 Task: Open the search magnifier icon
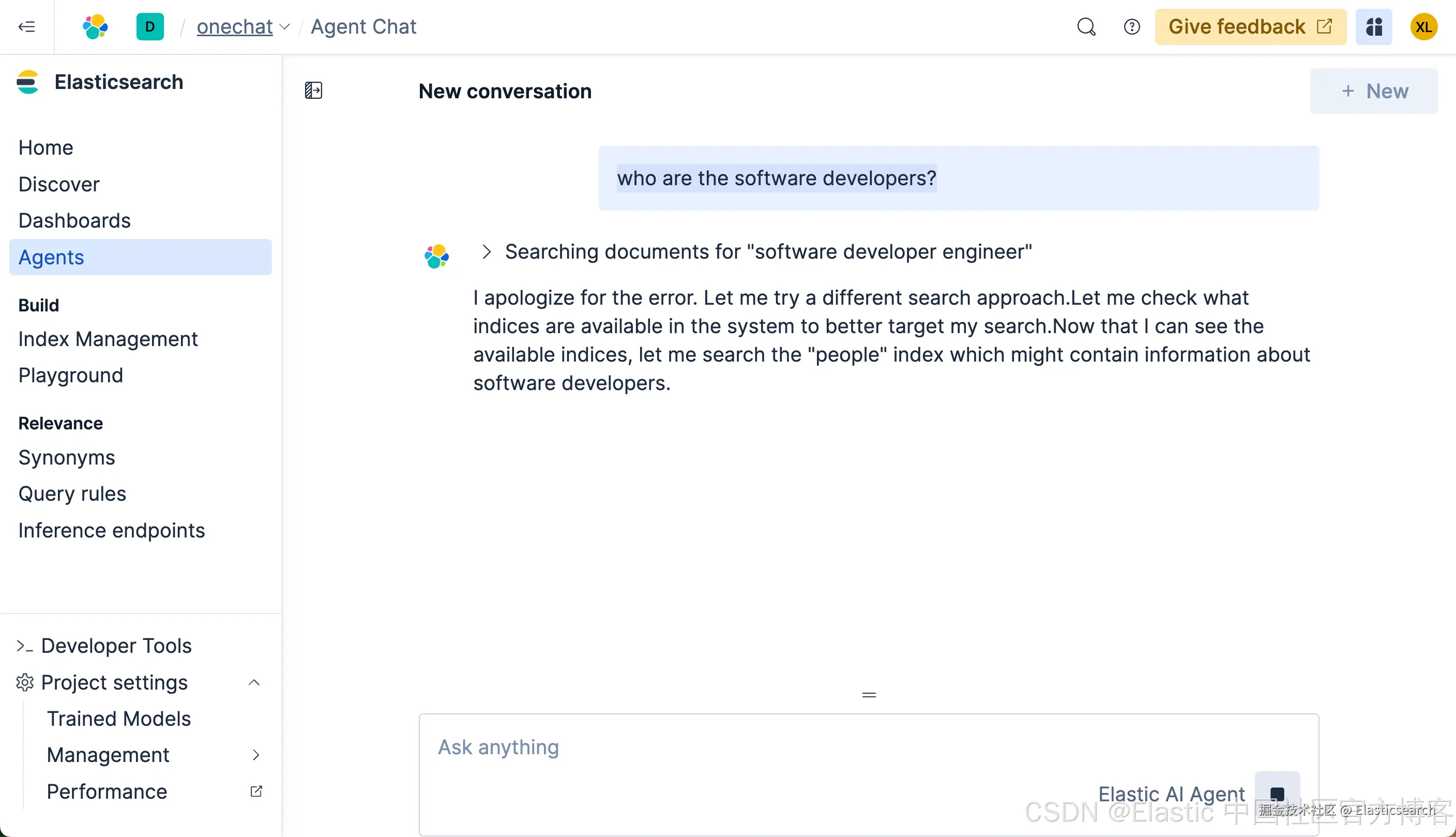coord(1086,26)
